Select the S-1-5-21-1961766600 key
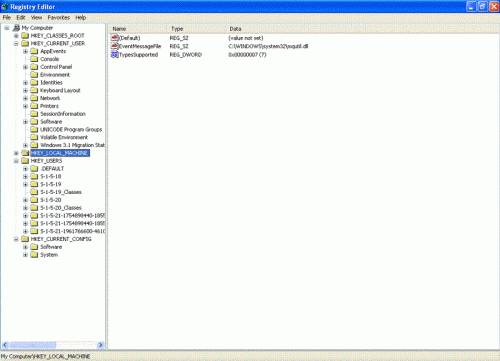Screen dimensions: 500x361 [72, 231]
